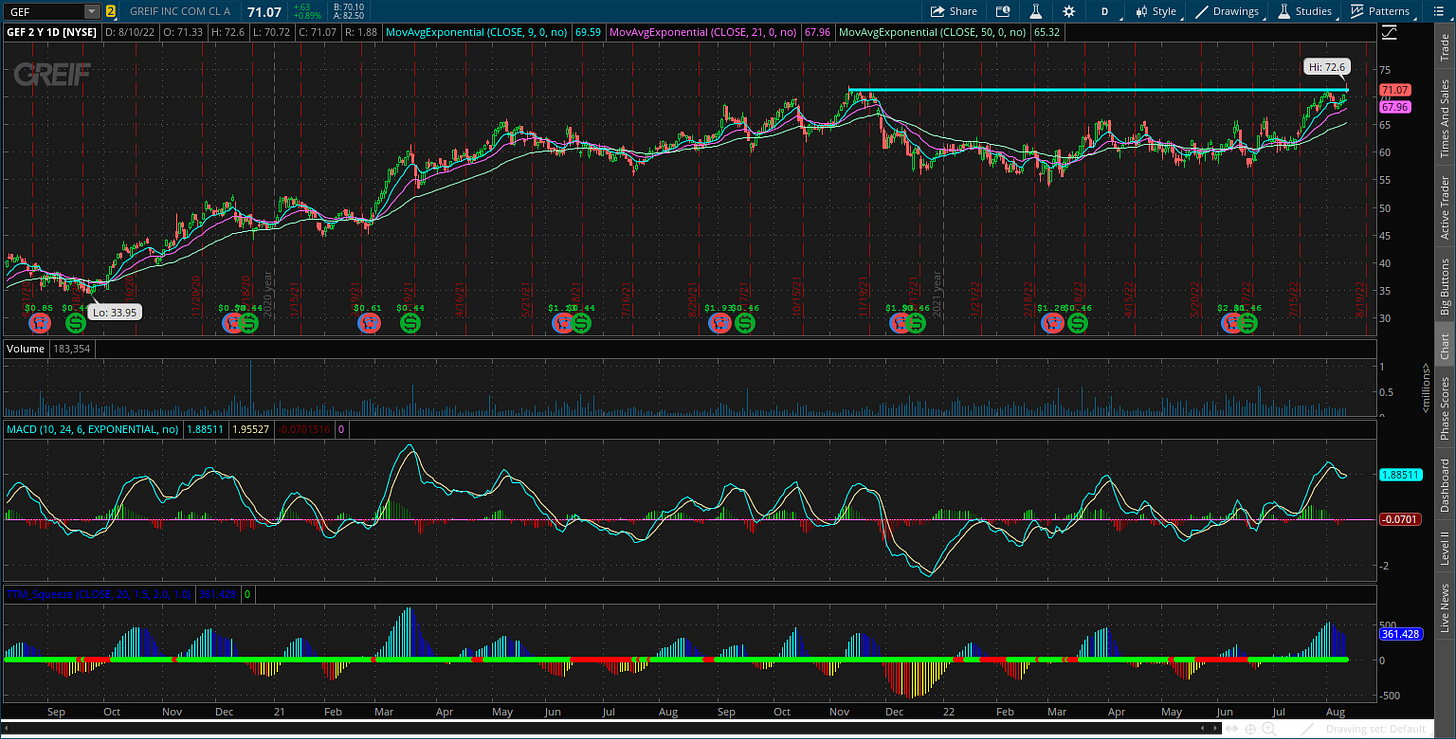Open chart settings with the gear icon
1456x739 pixels.
(1069, 11)
